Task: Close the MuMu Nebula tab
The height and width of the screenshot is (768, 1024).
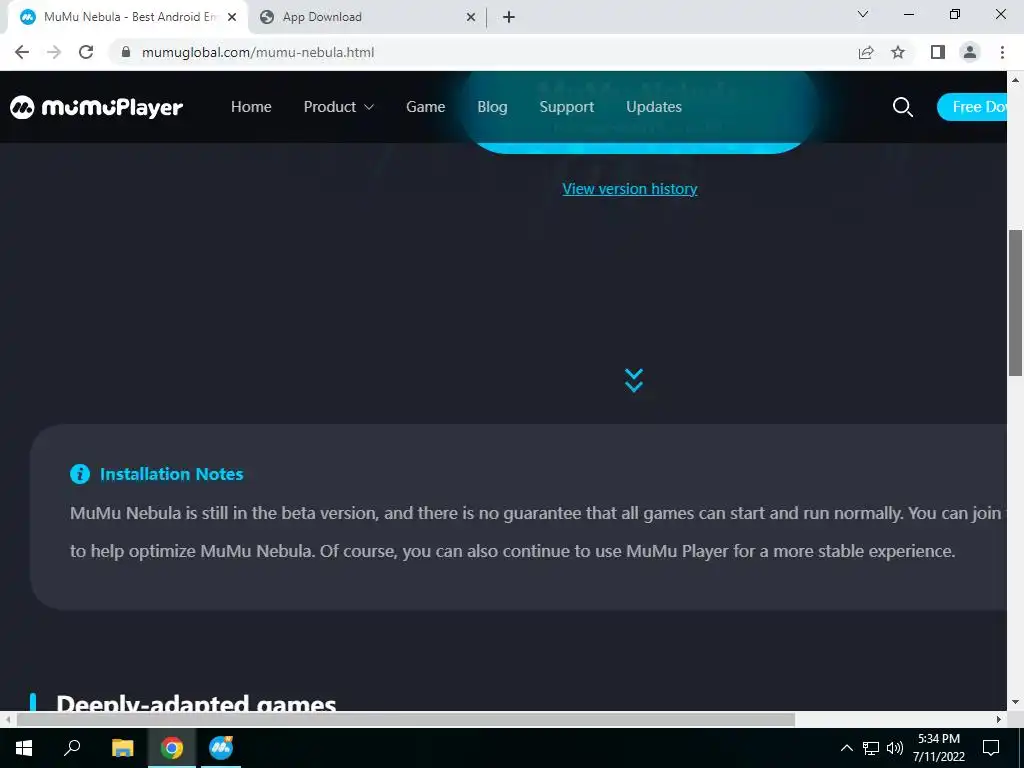Action: pyautogui.click(x=232, y=17)
